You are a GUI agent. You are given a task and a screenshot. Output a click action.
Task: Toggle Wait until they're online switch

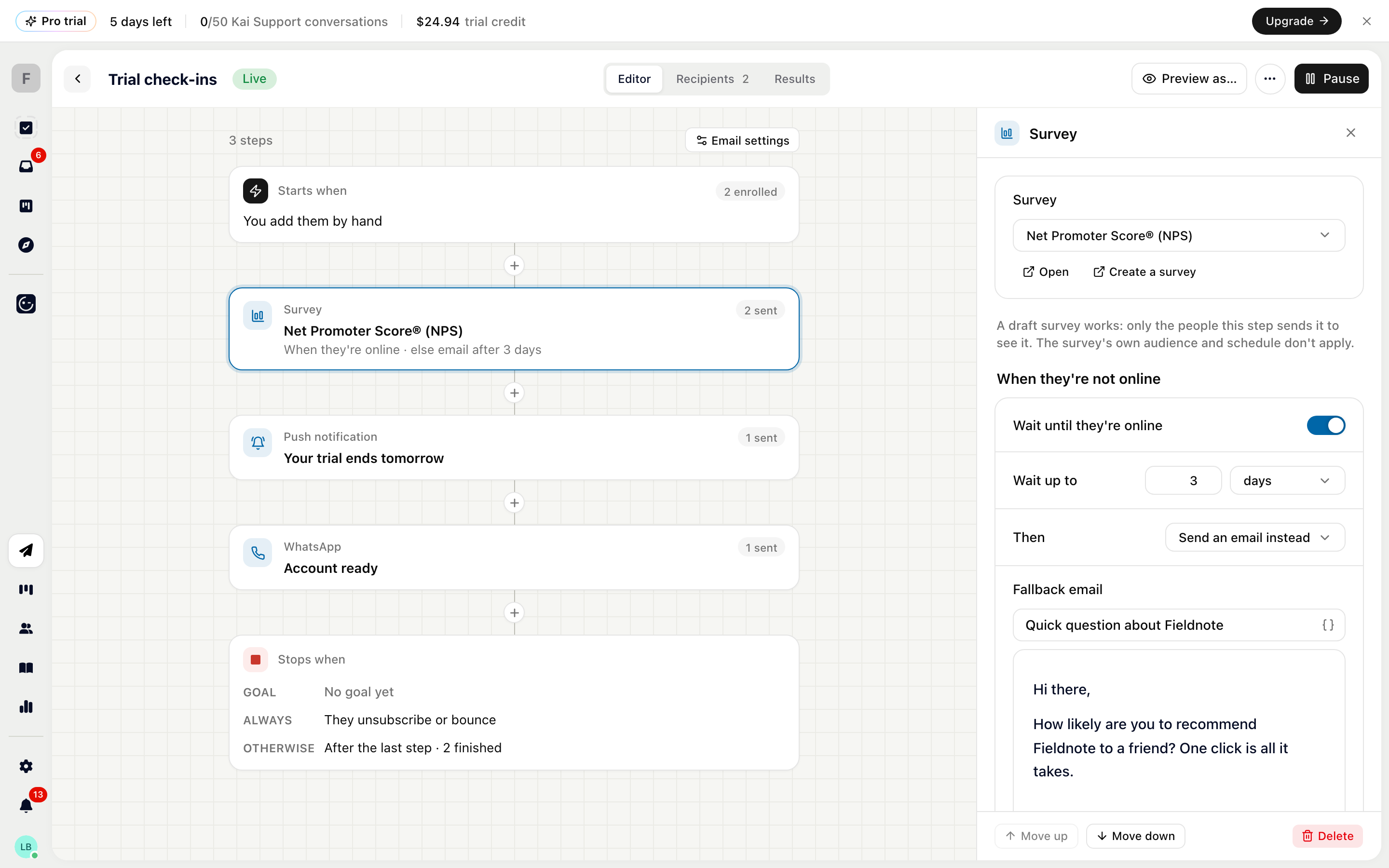click(x=1326, y=425)
